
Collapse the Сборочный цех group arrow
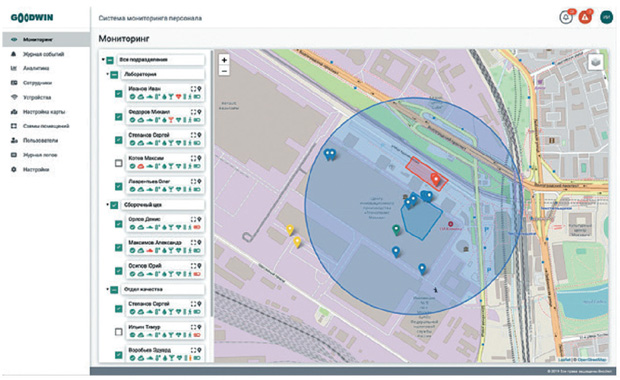(107, 205)
